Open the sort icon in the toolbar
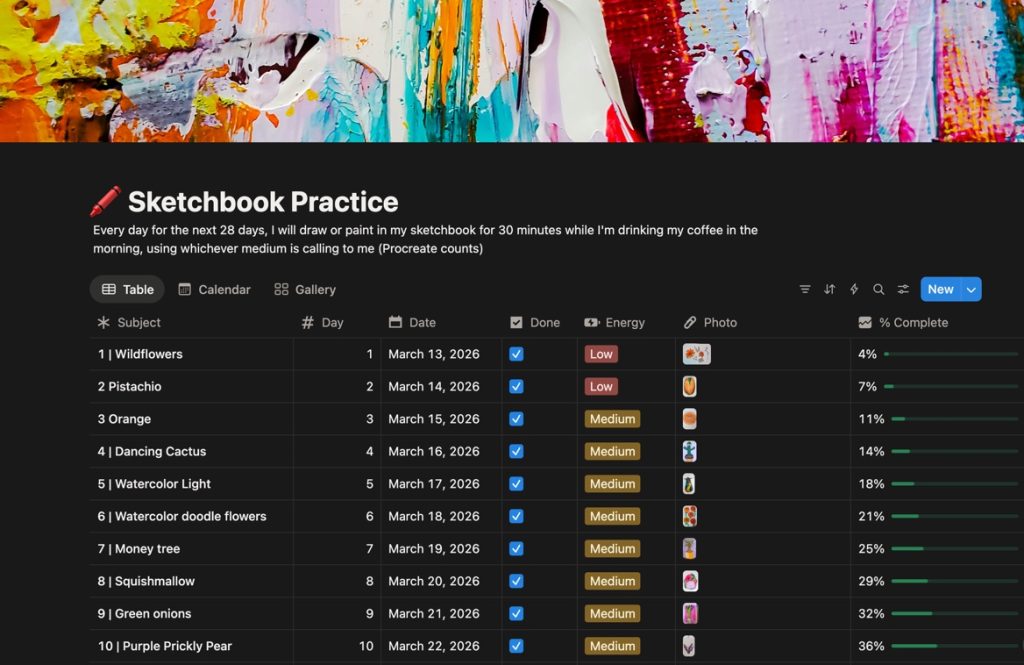 tap(829, 289)
